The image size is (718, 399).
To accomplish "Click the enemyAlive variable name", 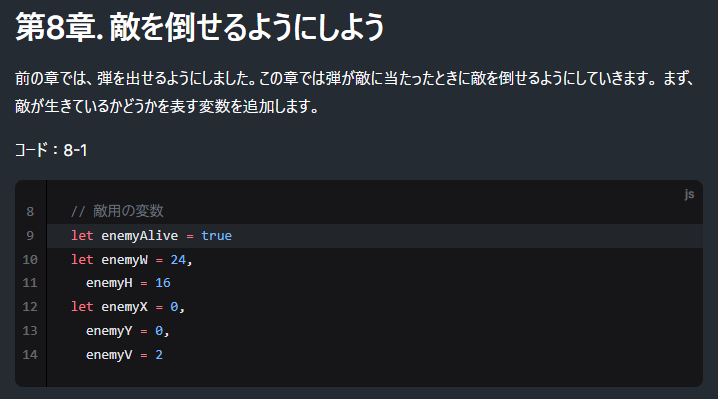I will 140,236.
